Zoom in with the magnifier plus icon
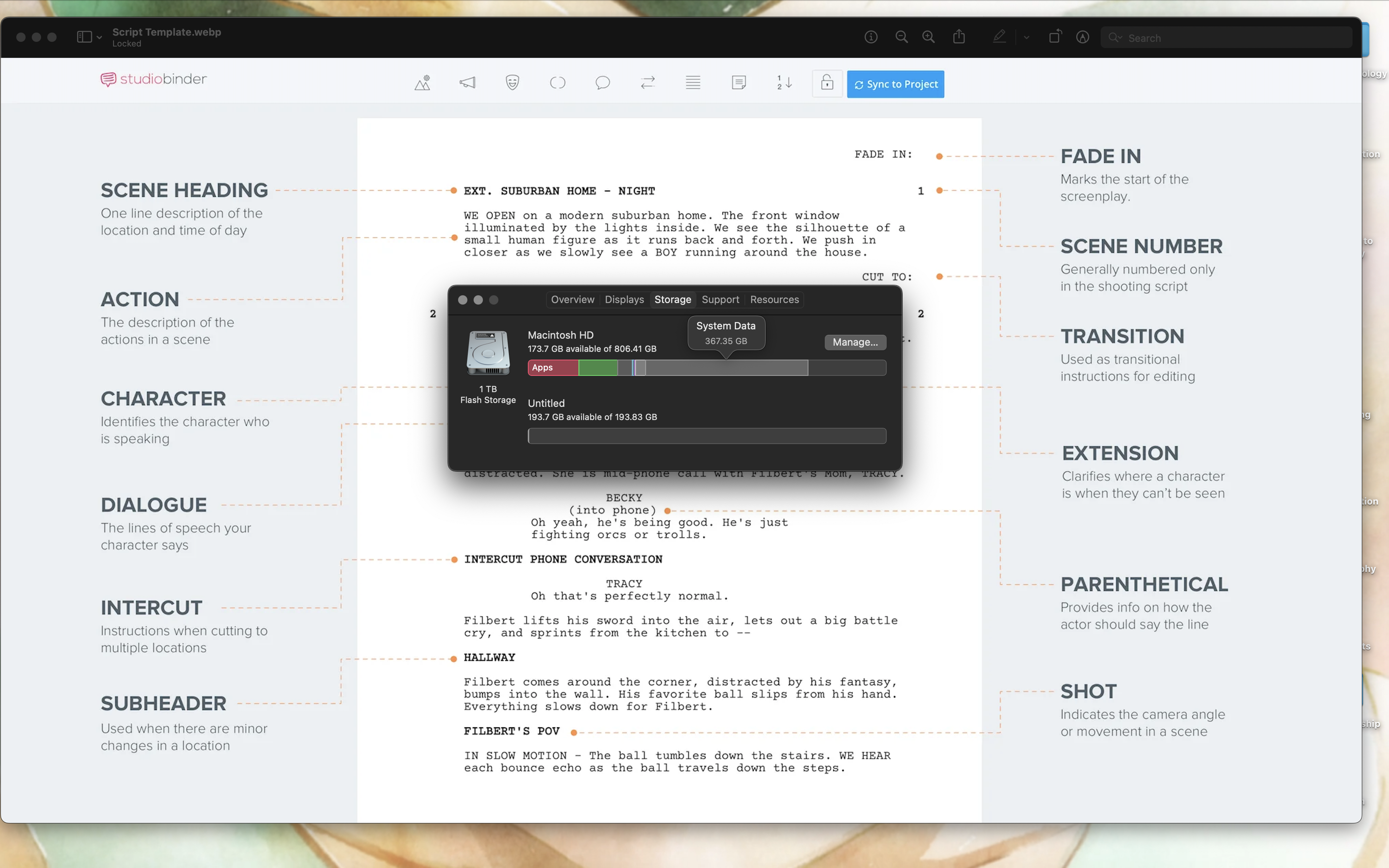This screenshot has height=868, width=1389. (928, 37)
